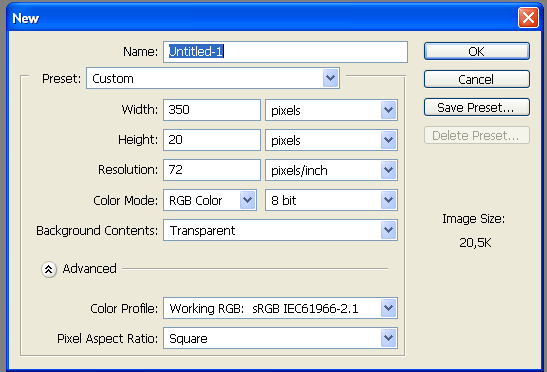This screenshot has width=547, height=372.
Task: Click the Image Size value 20,5K
Action: click(475, 243)
